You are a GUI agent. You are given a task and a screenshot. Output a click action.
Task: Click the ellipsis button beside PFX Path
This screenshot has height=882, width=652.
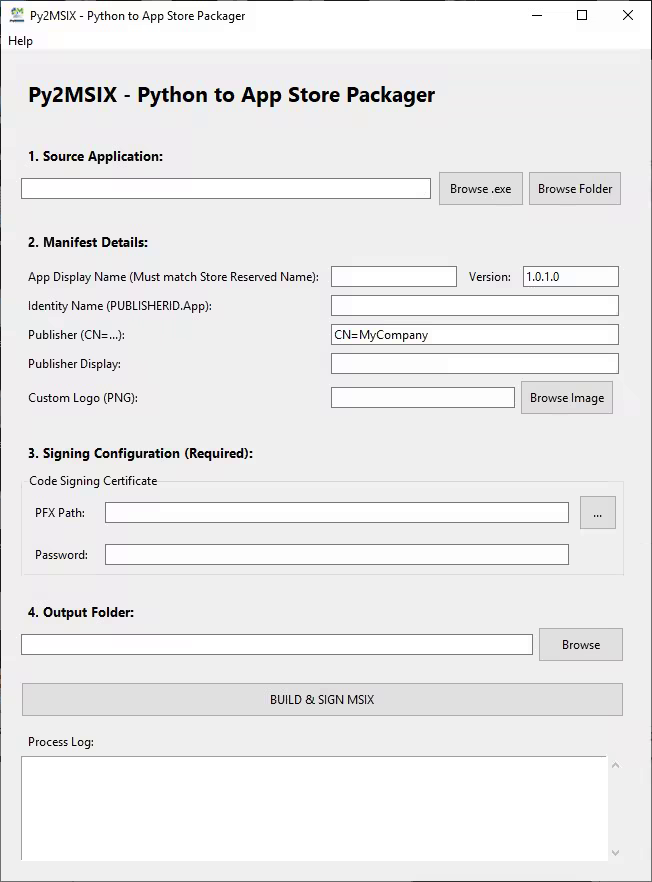pos(597,513)
